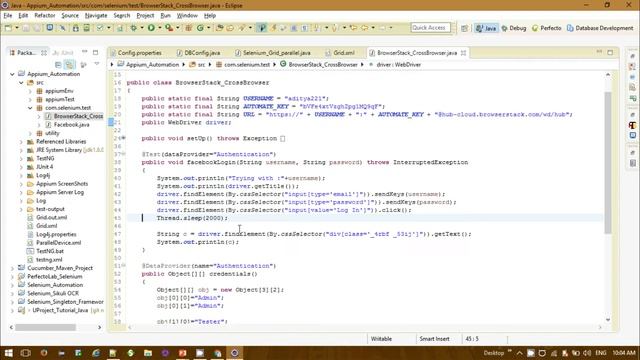Screen dimensions: 640x360
Task: Click the Package Explorer scroll right arrow
Action: [x=100, y=327]
